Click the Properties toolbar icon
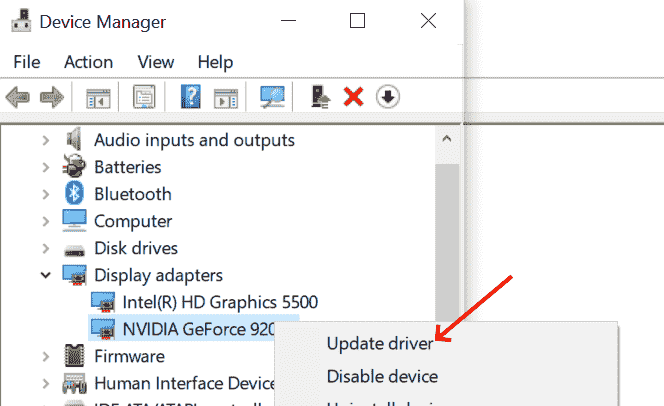The width and height of the screenshot is (664, 406). 144,97
